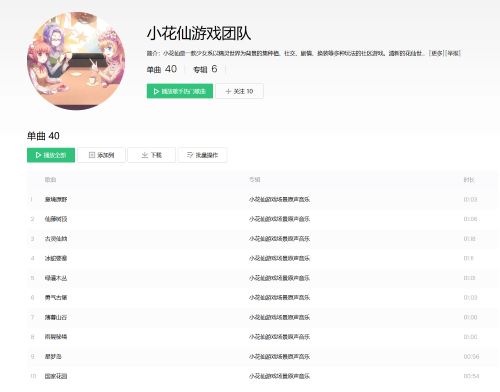
Task: Open the album link on song row 10
Action: [279, 376]
